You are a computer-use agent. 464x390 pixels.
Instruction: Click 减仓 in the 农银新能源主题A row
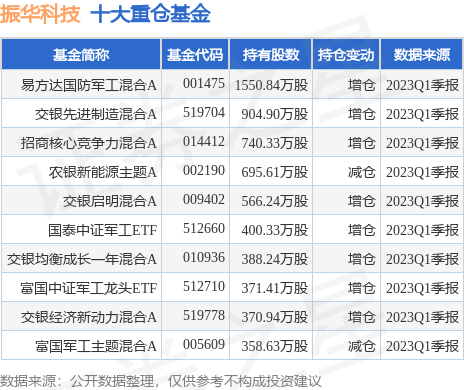click(362, 172)
